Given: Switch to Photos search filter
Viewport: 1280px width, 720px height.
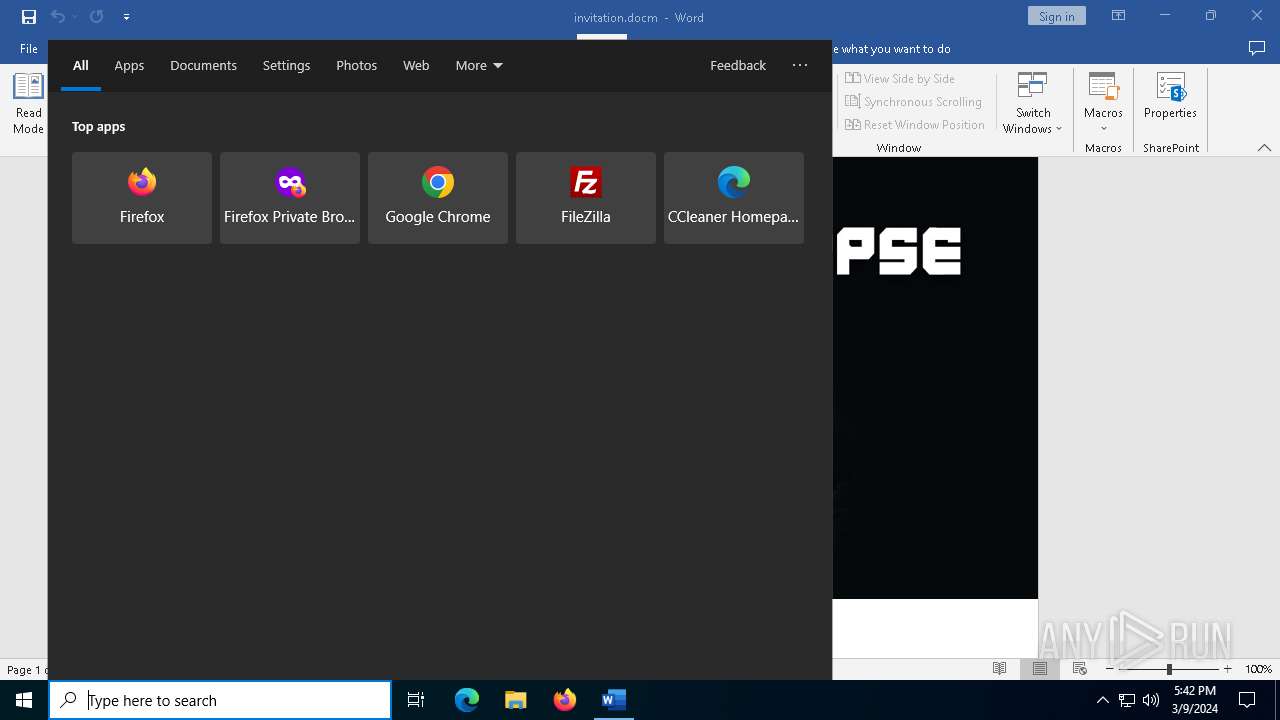Looking at the screenshot, I should click(356, 65).
